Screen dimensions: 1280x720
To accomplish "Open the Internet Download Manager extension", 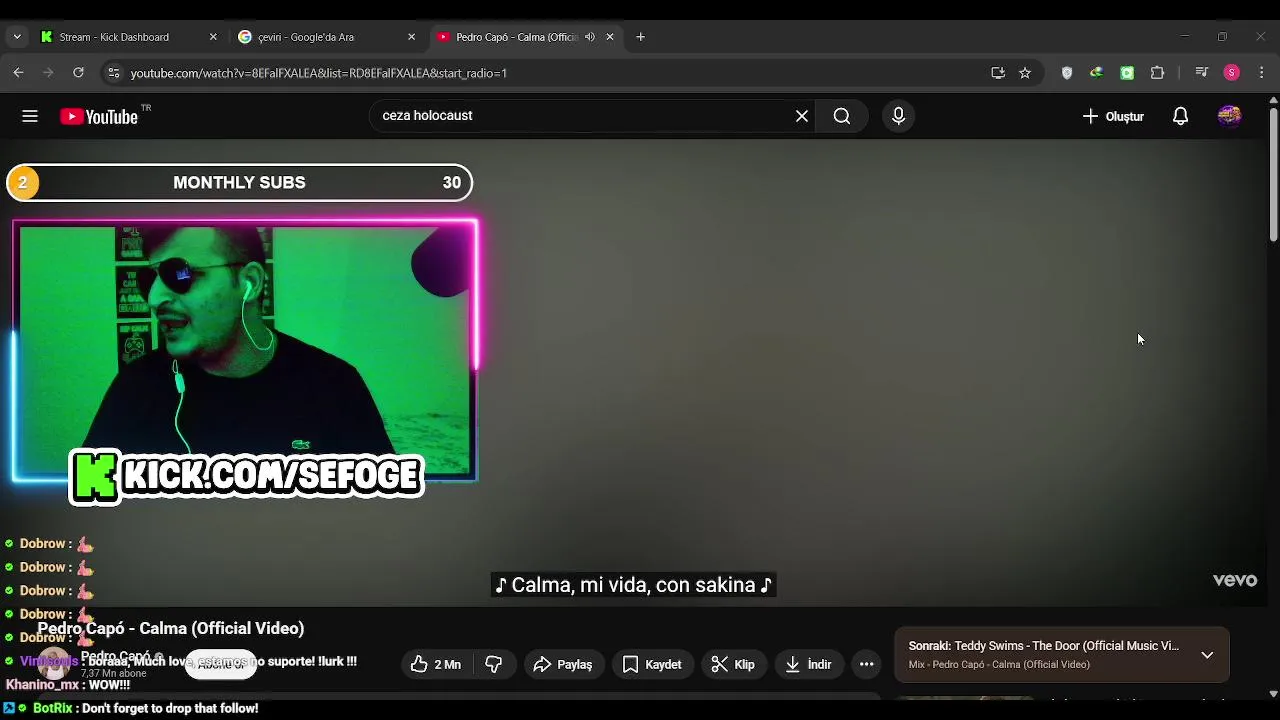I will [x=1096, y=72].
